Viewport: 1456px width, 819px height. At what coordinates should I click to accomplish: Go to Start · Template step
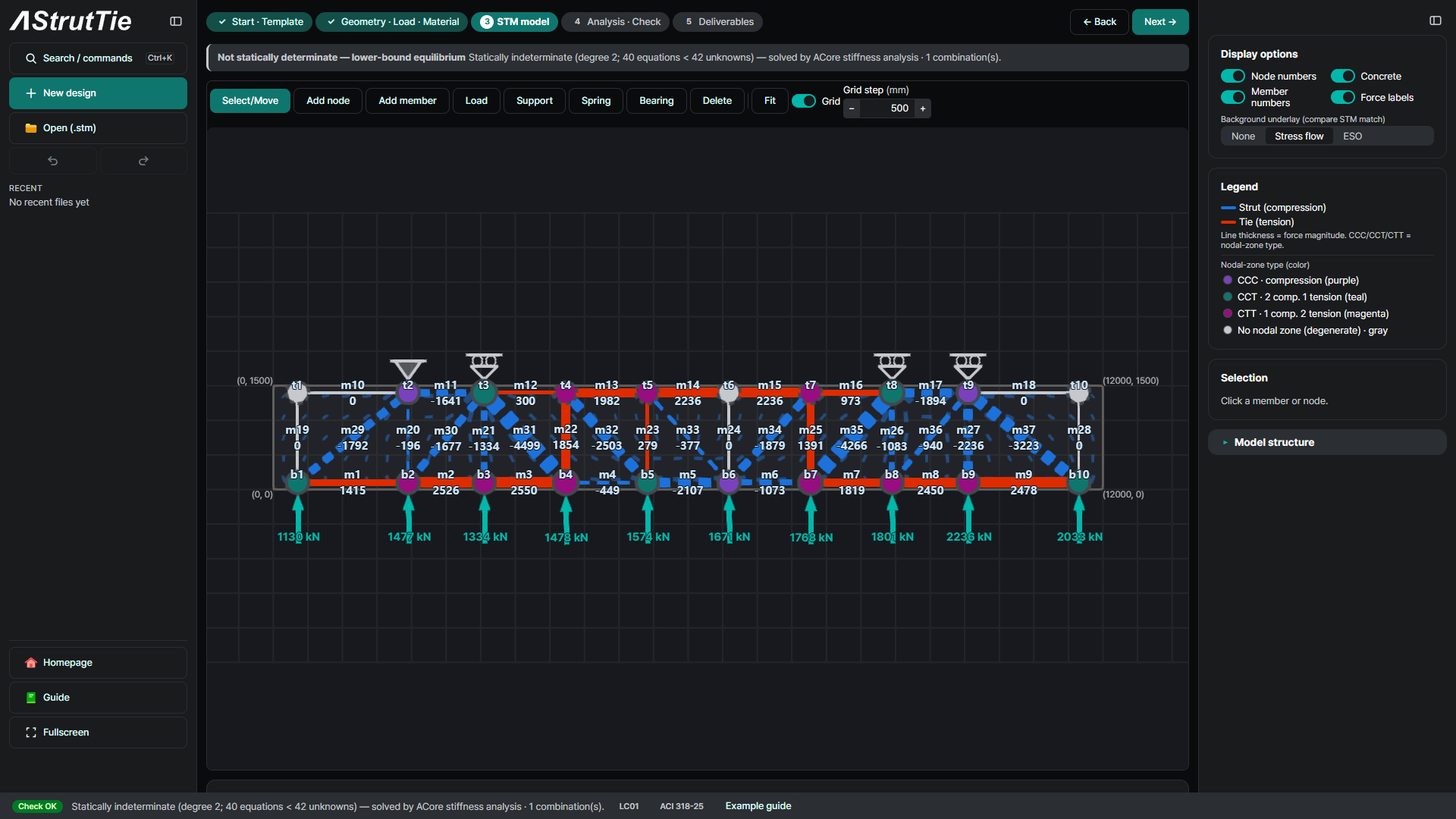point(259,22)
